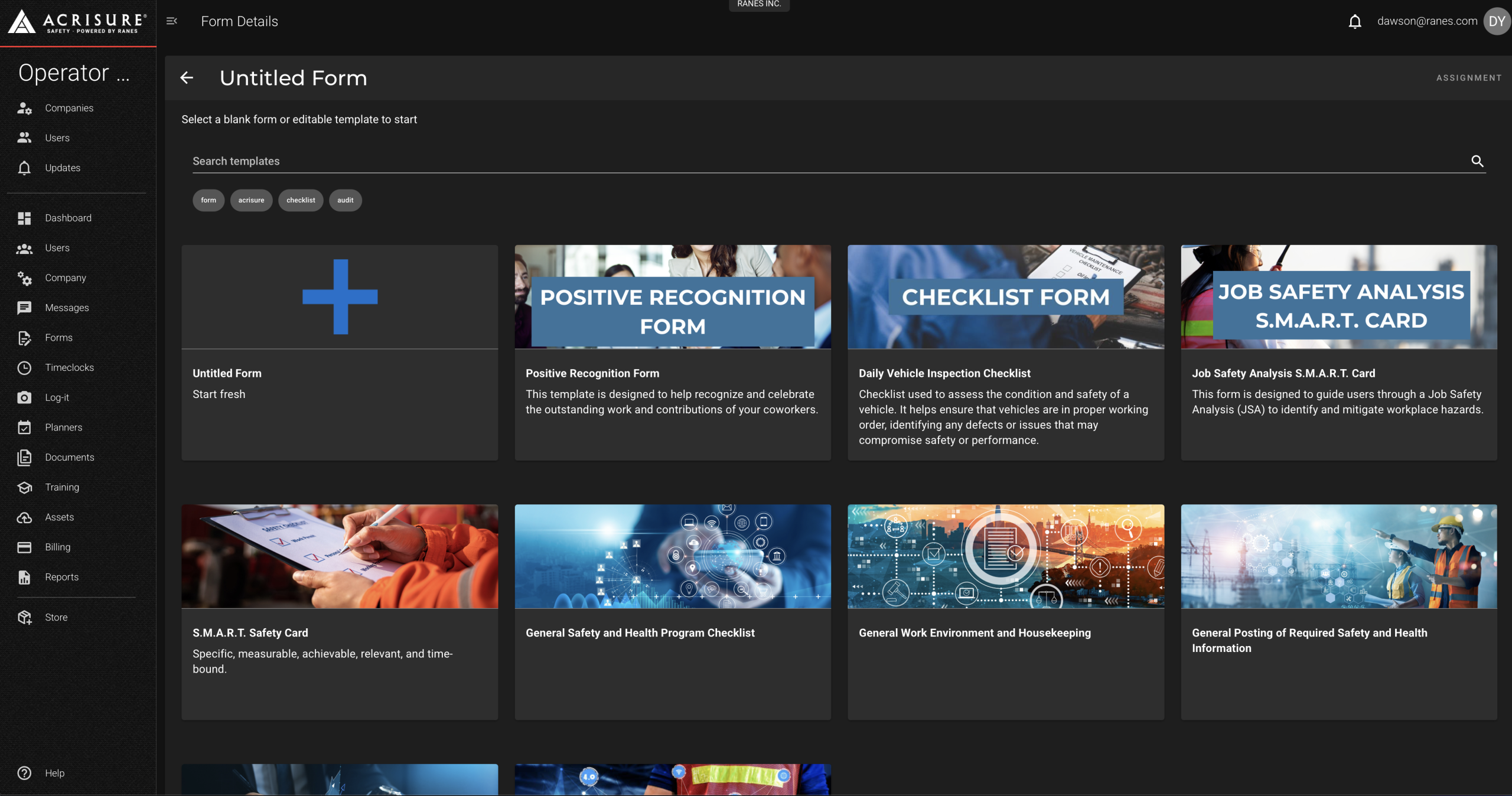Open Planners in the sidebar
Viewport: 1512px width, 796px height.
tap(63, 428)
